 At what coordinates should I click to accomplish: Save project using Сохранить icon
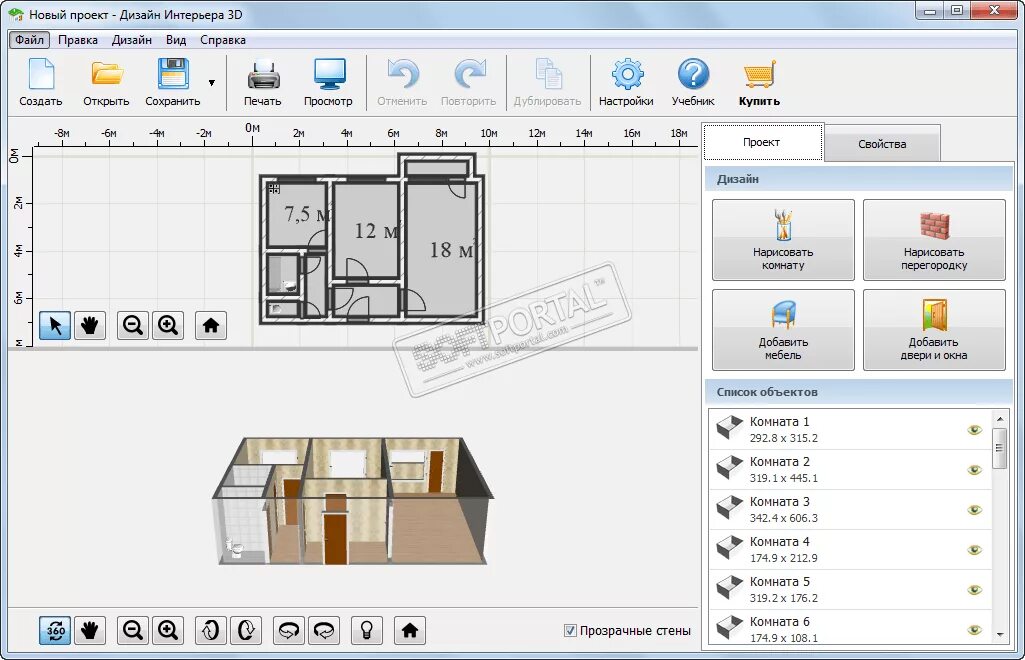173,82
